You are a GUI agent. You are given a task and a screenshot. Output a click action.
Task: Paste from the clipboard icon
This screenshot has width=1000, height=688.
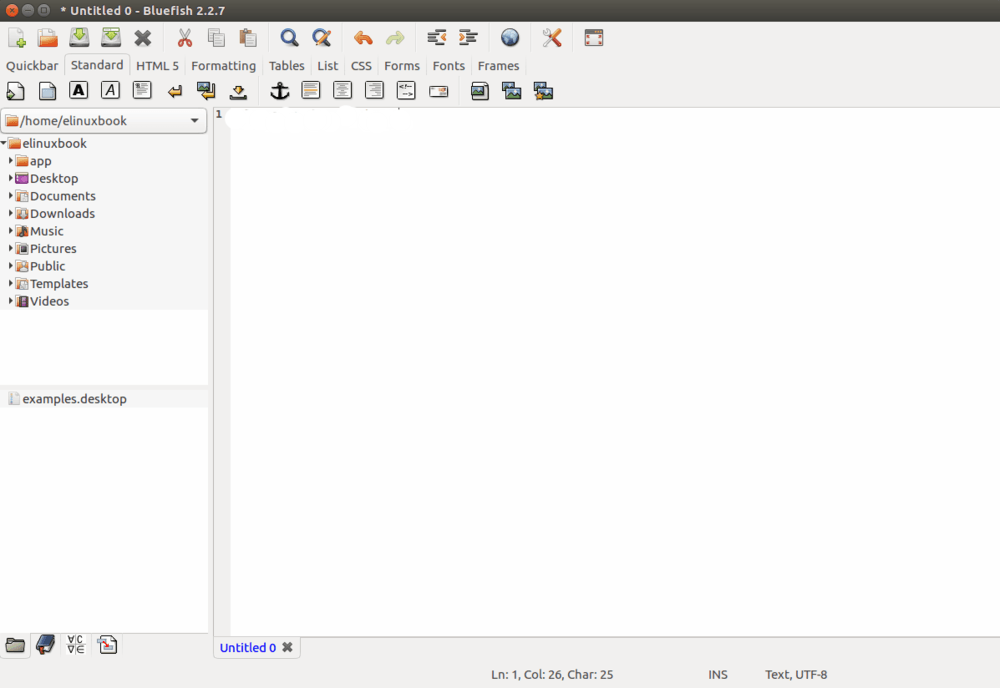248,38
